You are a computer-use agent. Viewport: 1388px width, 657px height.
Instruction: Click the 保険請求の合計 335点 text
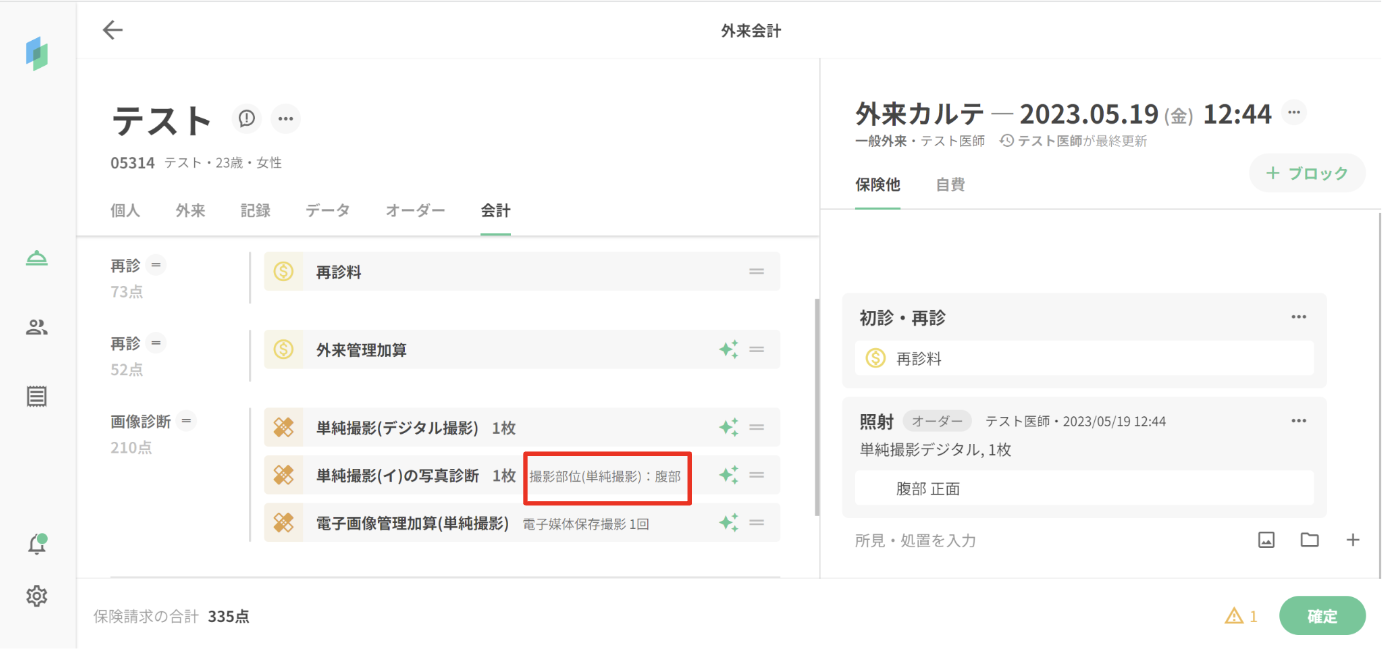[171, 616]
